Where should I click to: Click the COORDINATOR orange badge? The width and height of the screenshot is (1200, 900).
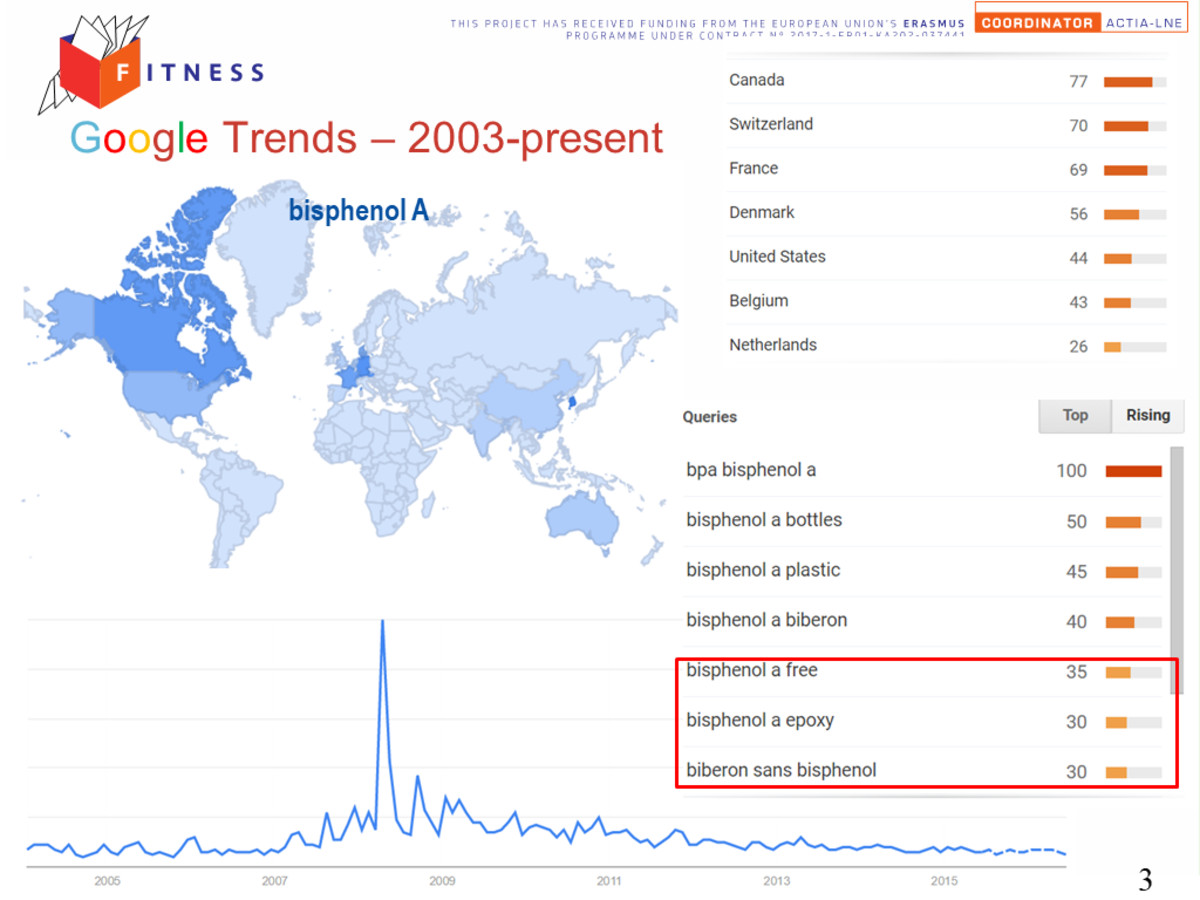coord(1037,22)
